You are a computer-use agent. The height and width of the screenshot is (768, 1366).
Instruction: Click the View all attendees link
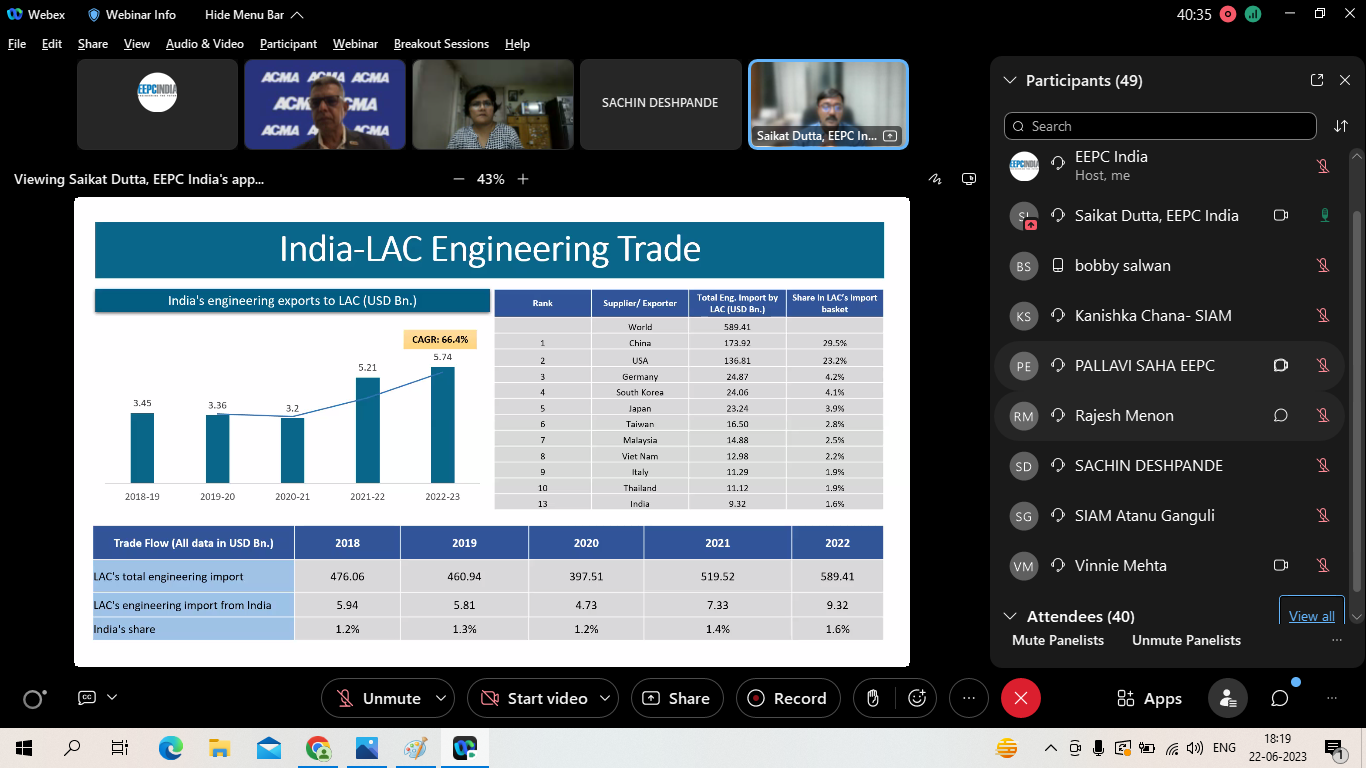[1312, 616]
